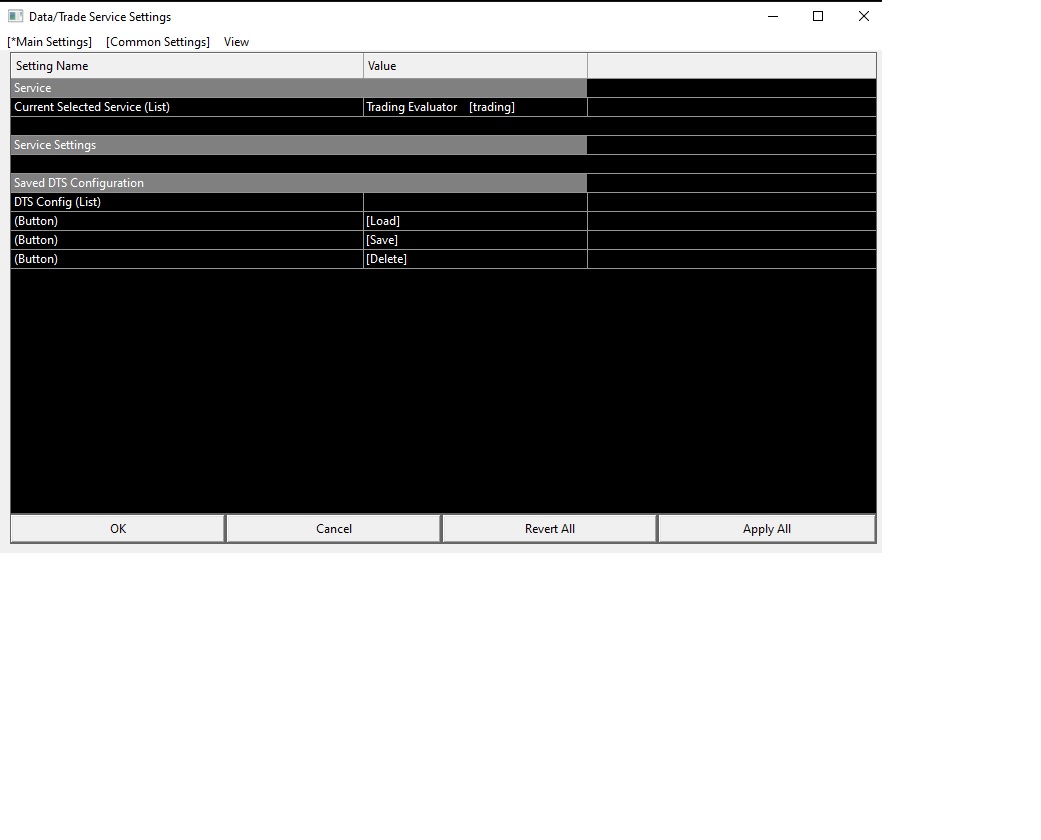
Task: Click the Setting Name column header
Action: 187,66
